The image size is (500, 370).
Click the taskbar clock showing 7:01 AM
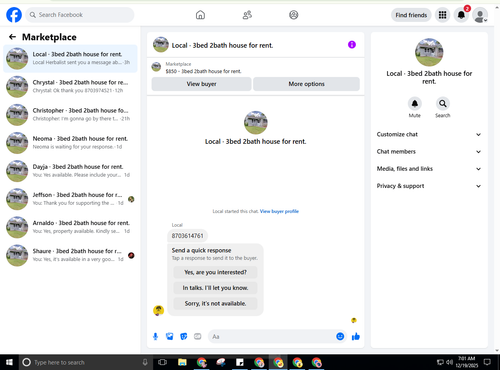point(466,362)
